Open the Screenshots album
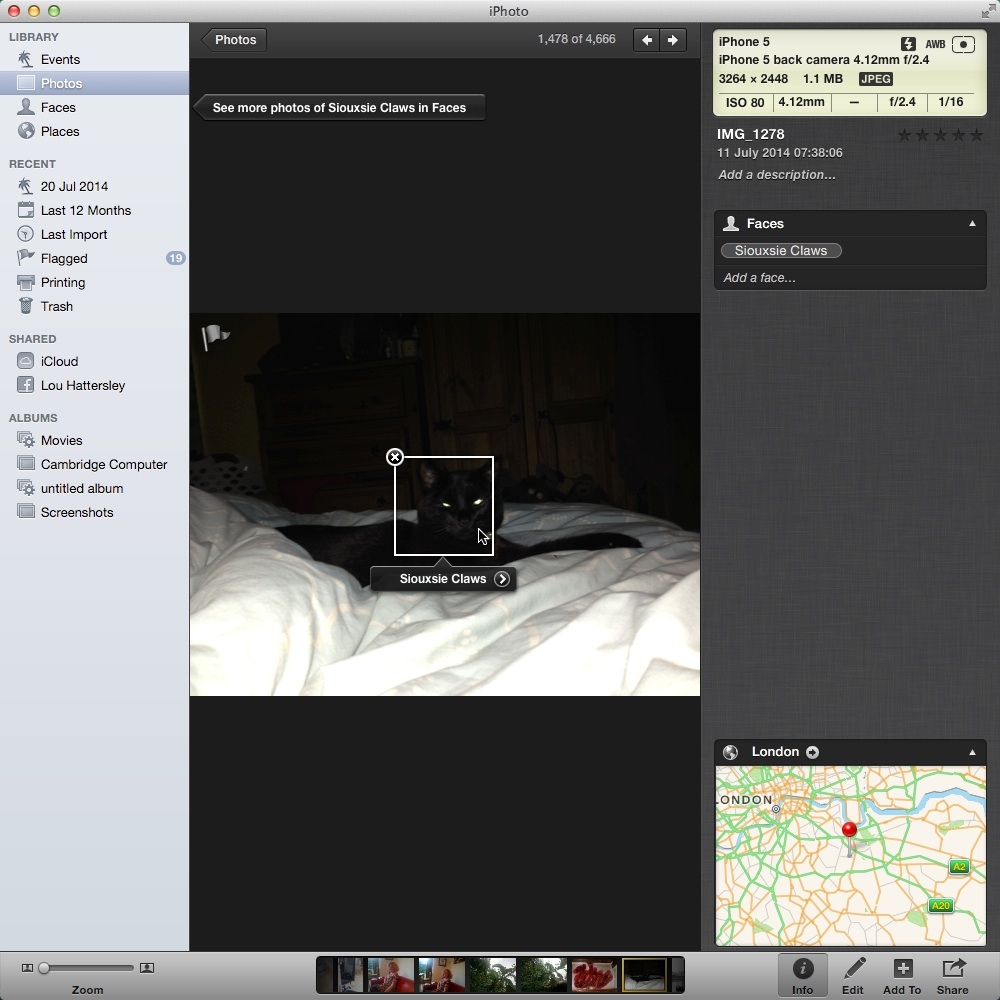The image size is (1000, 1000). click(77, 512)
